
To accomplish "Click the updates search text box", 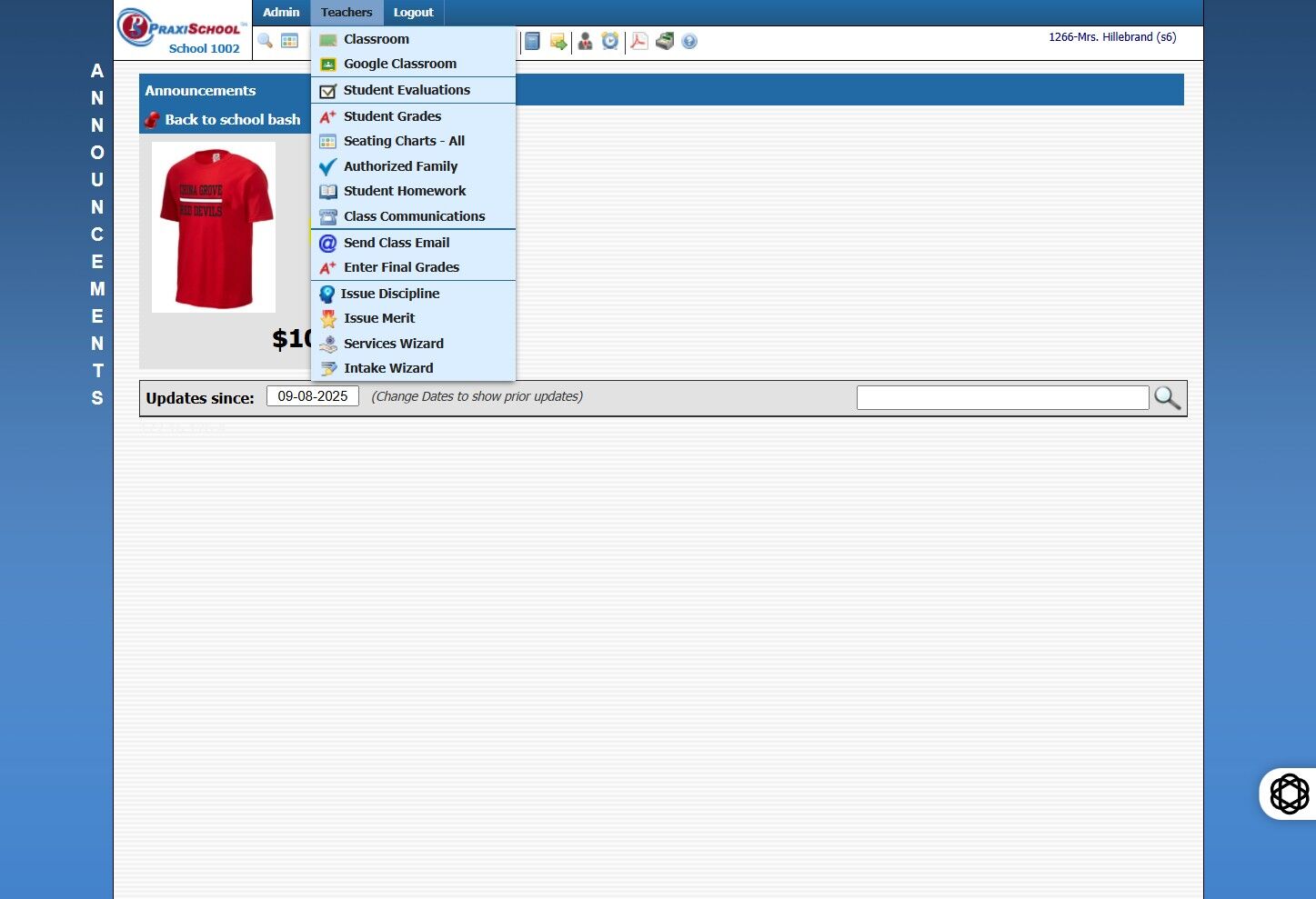I will click(1002, 397).
